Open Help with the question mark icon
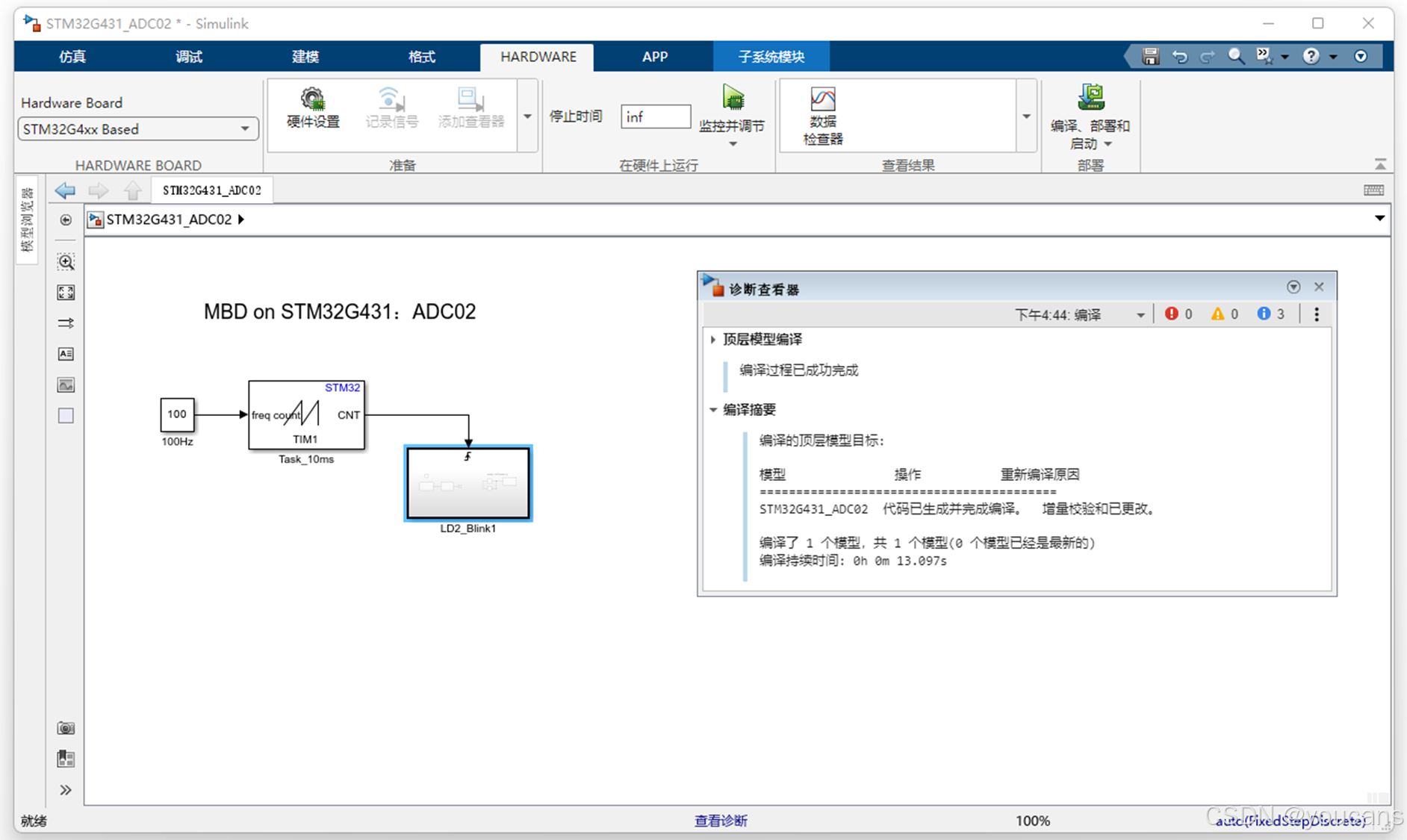This screenshot has width=1407, height=840. pyautogui.click(x=1311, y=56)
